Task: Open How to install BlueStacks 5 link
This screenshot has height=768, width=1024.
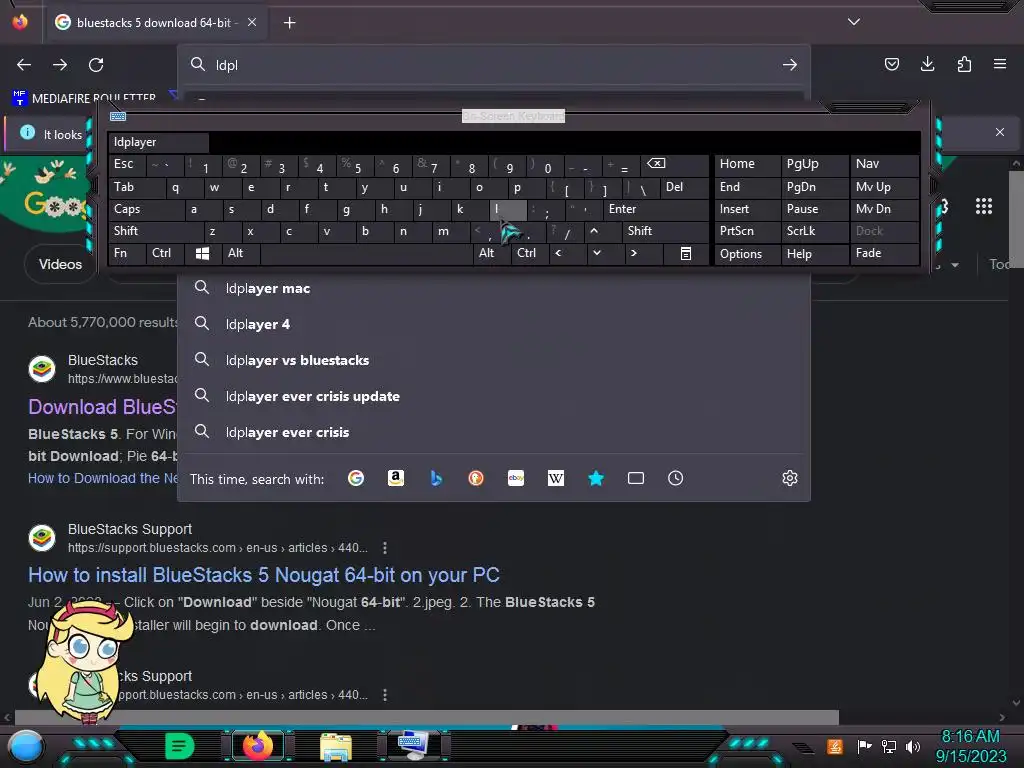Action: [x=264, y=575]
